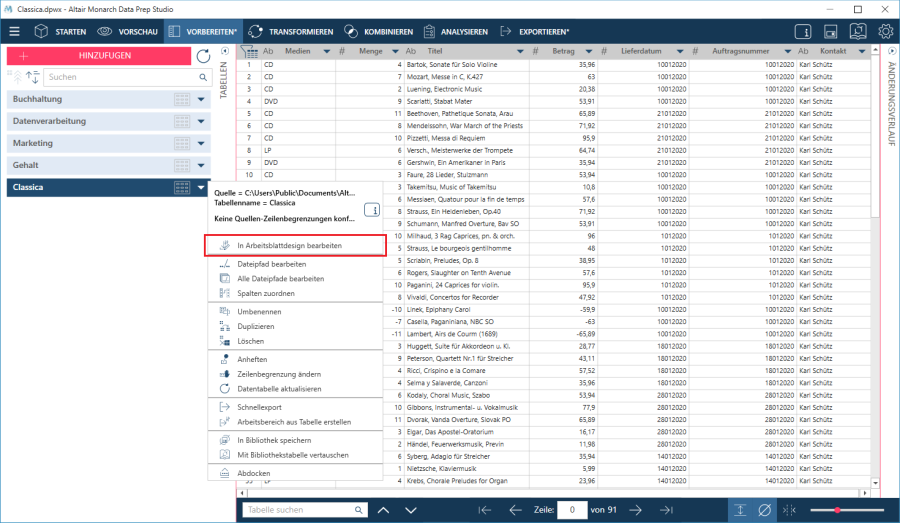
Task: Click info icon in Classica popup
Action: click(x=370, y=210)
